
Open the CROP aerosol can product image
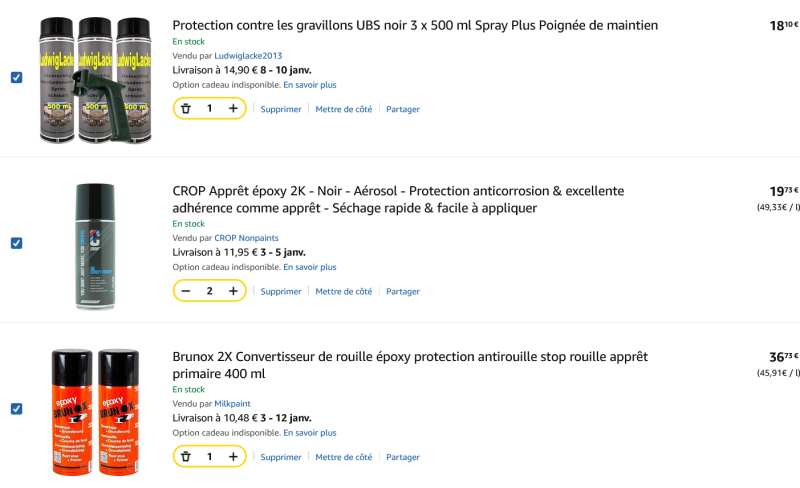click(x=88, y=245)
